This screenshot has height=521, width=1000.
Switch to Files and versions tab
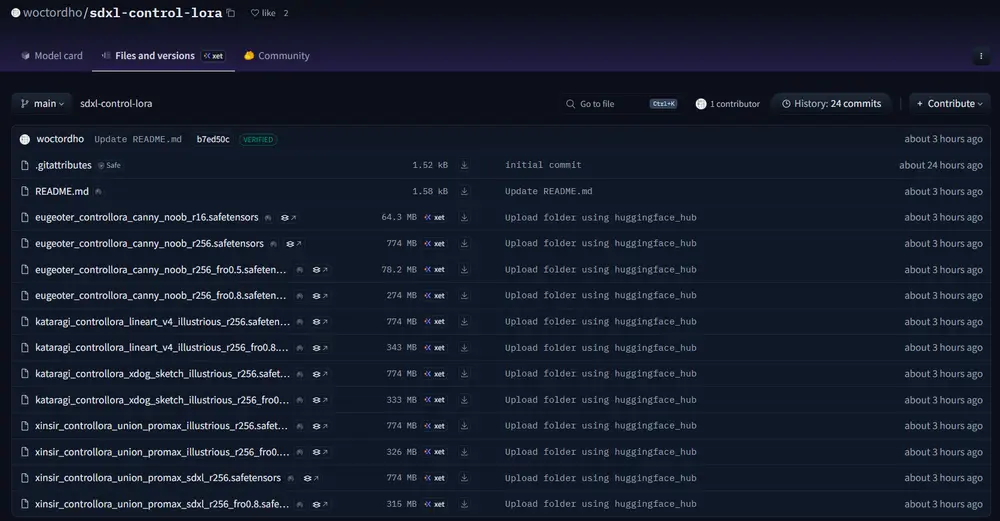163,55
